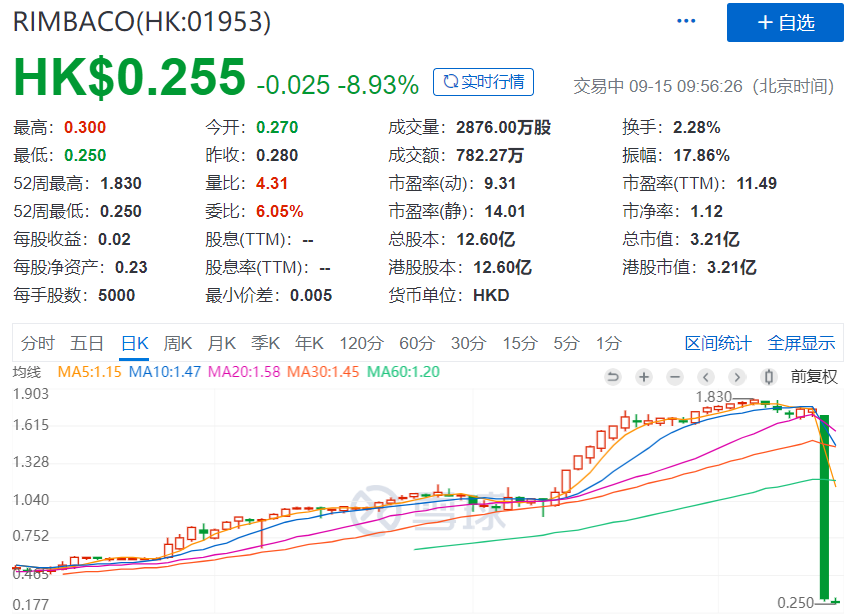Click the MA20:1.58 moving average label

[x=244, y=372]
